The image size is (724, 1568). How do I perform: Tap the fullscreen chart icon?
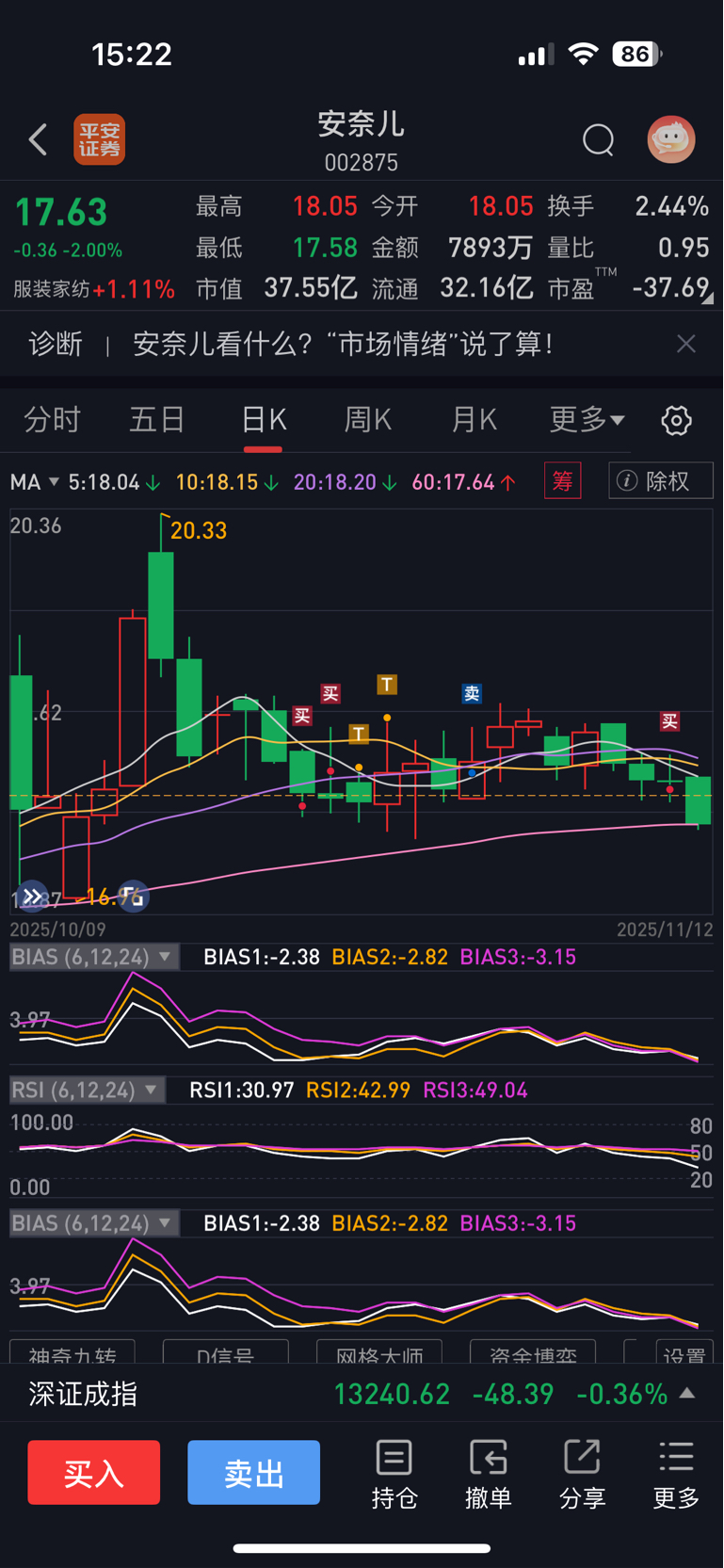click(x=134, y=897)
